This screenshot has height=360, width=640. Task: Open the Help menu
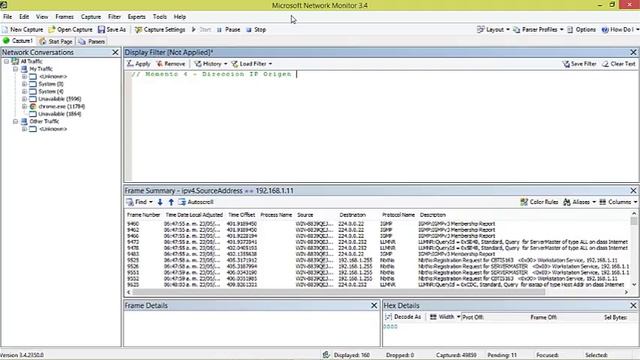pyautogui.click(x=180, y=17)
